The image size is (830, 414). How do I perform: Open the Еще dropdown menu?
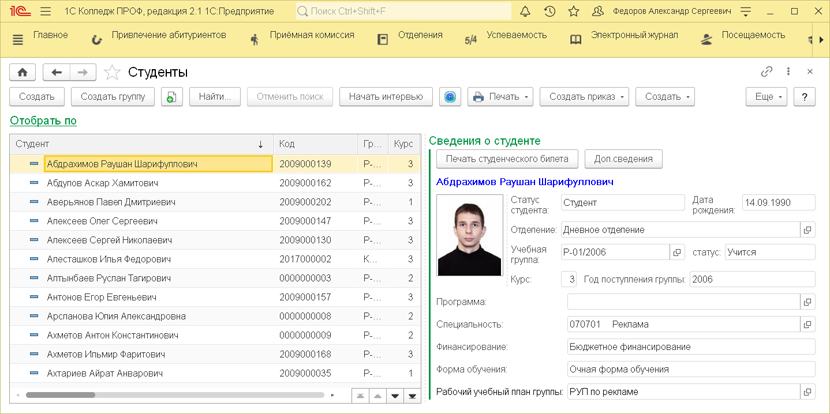(x=766, y=97)
